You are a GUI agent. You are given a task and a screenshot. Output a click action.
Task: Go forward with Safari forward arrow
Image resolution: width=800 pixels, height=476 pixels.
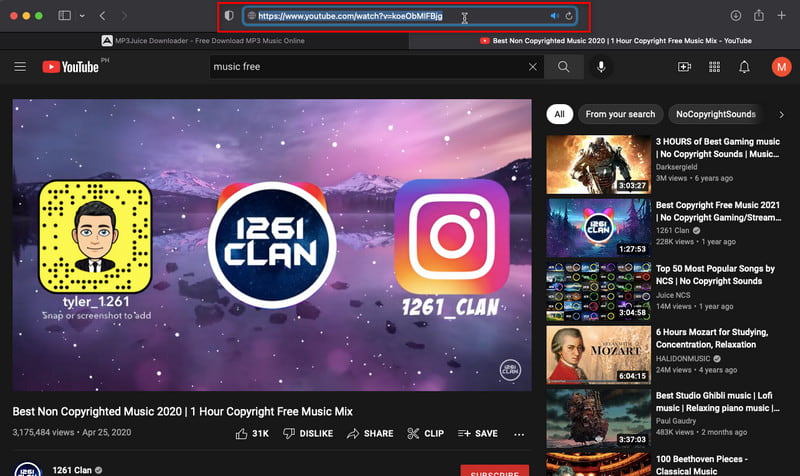tap(124, 16)
